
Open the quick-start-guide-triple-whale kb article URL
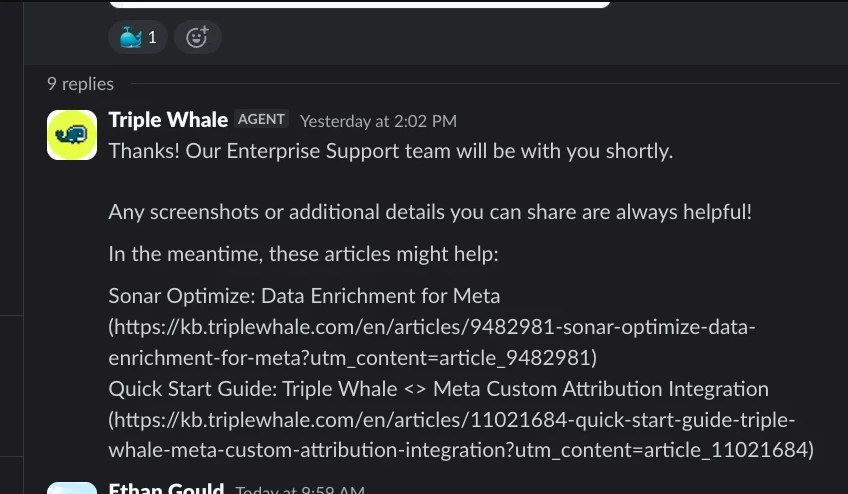461,435
